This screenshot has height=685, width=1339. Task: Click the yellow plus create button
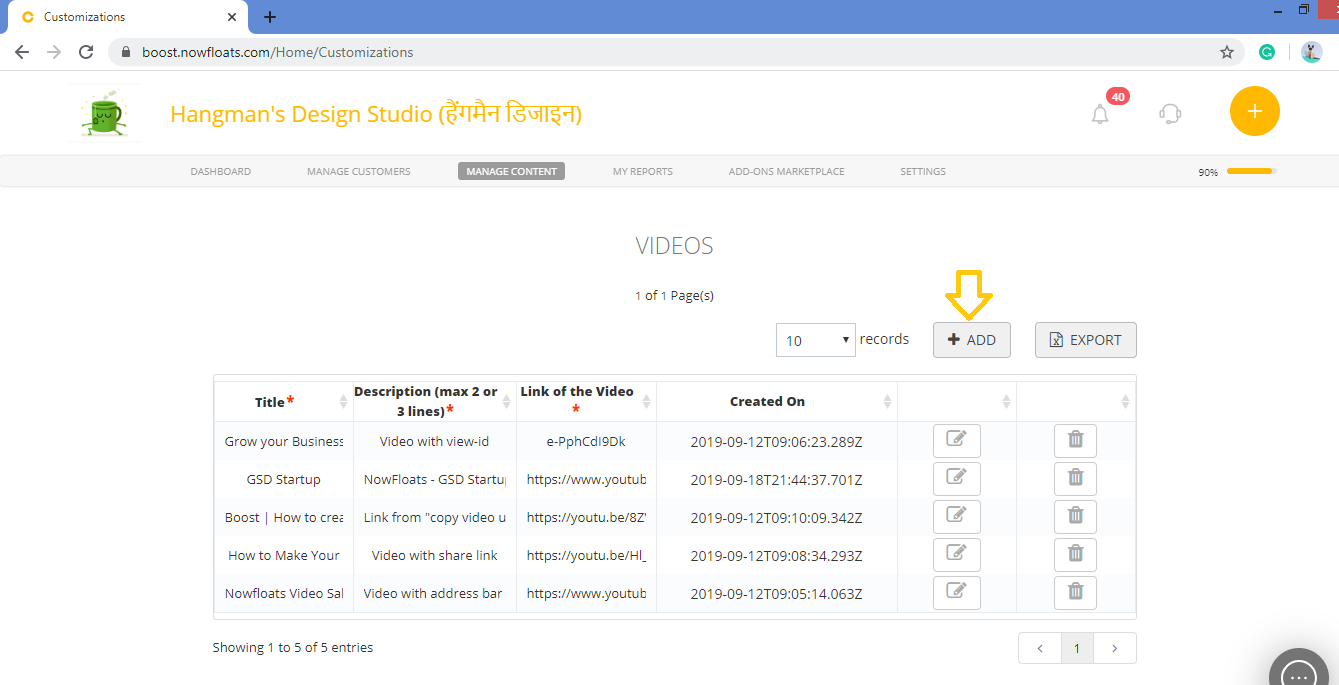tap(1255, 111)
